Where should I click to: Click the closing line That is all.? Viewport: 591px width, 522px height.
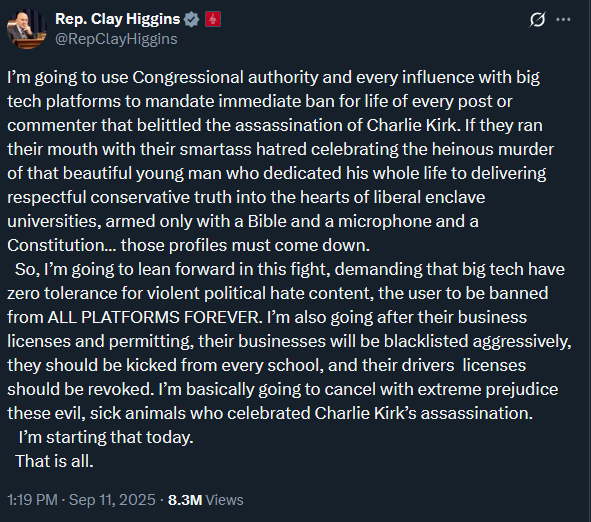(54, 461)
